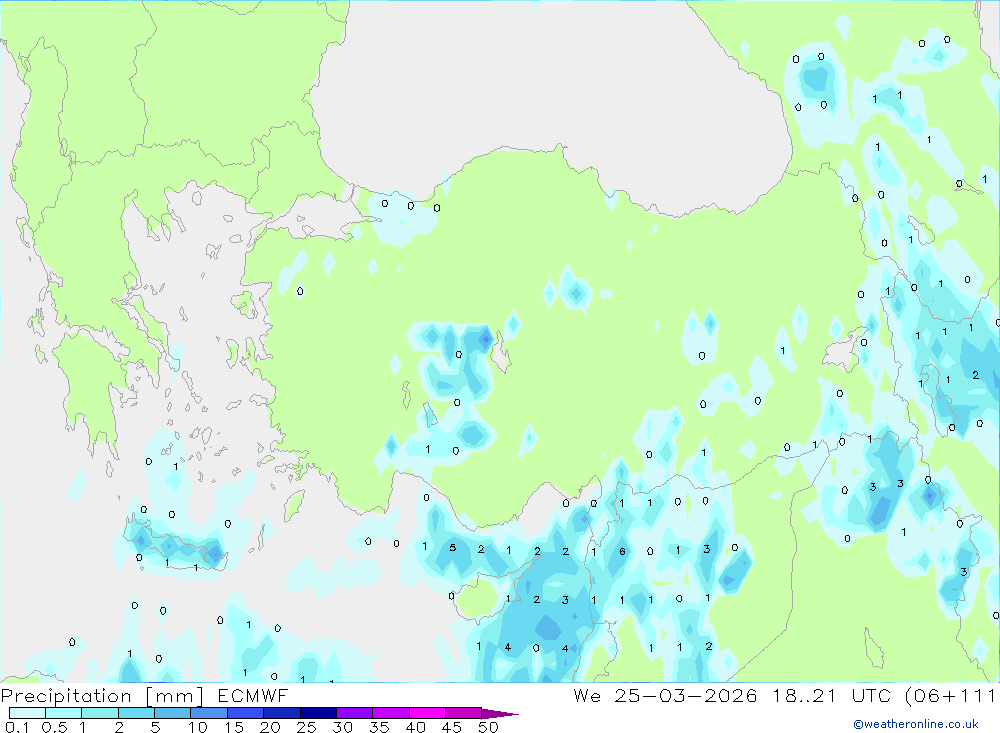
Task: Select the legend value "25"
Action: click(307, 727)
